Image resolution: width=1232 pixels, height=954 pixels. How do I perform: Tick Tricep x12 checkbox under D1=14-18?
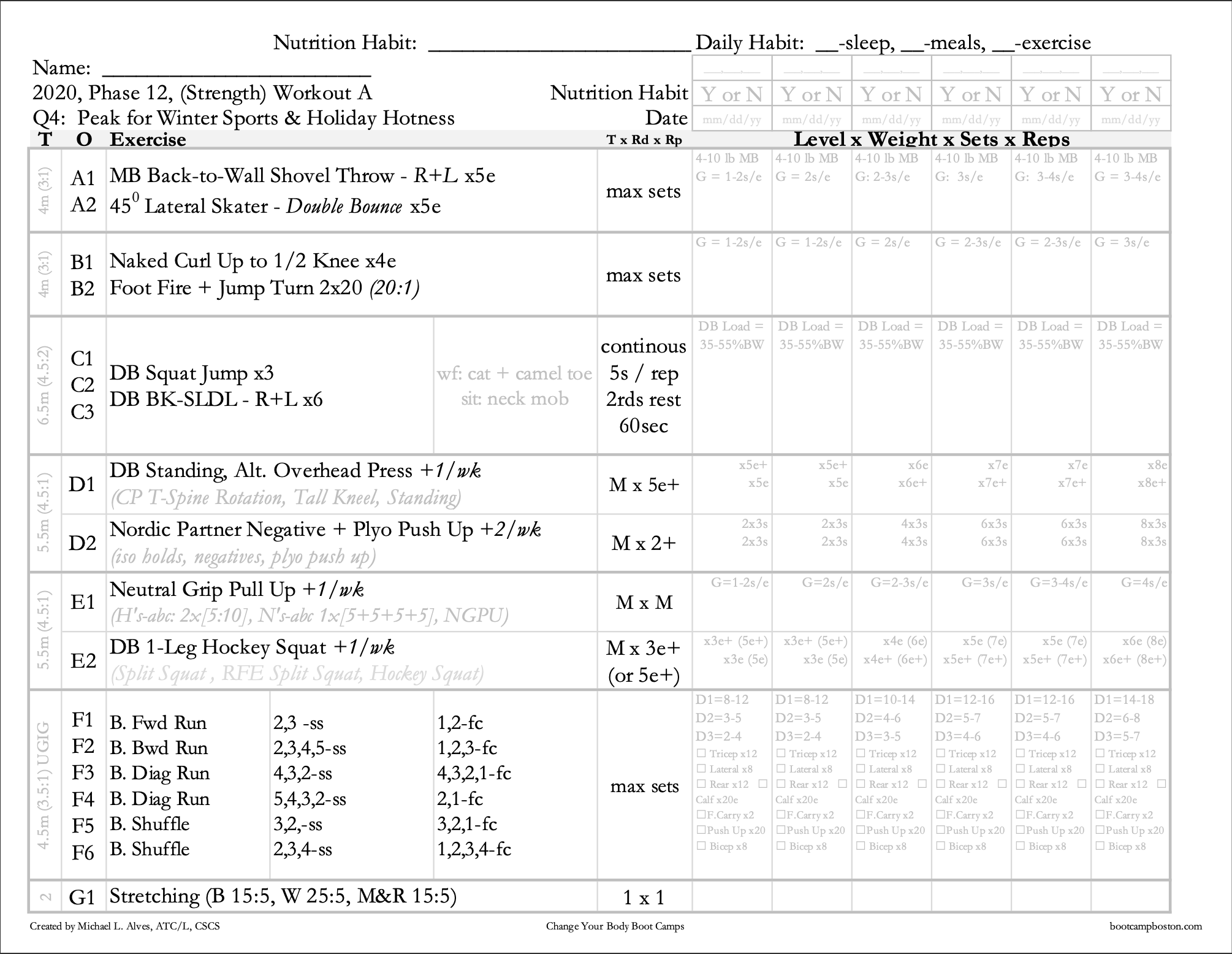pyautogui.click(x=1100, y=754)
